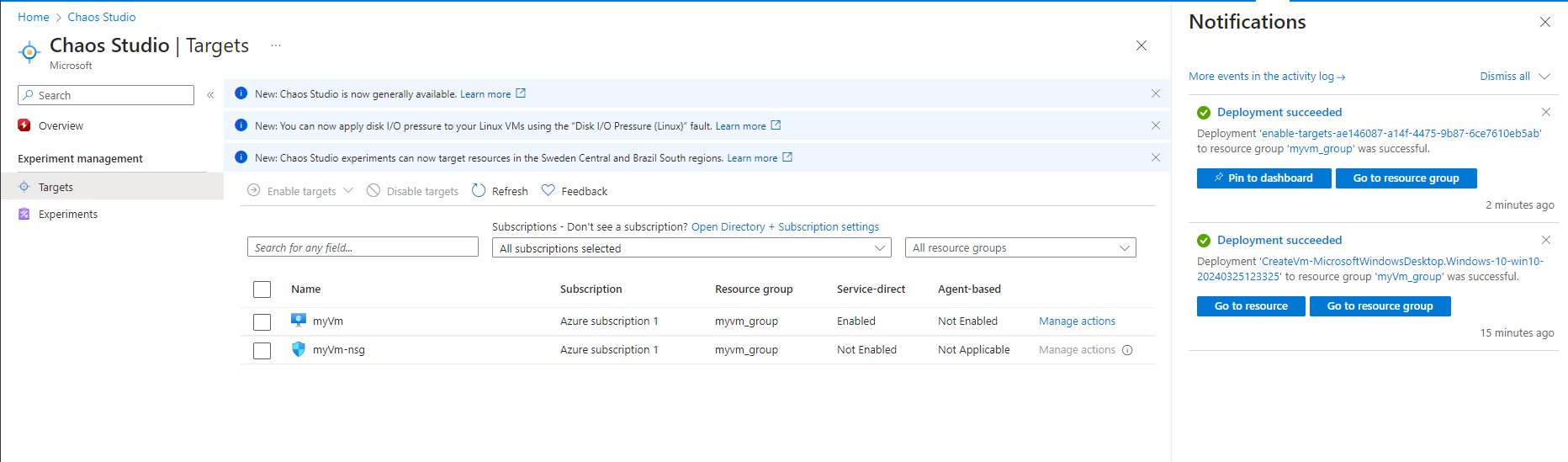Collapse the left sidebar with double-chevron icon
Image resolution: width=1568 pixels, height=462 pixels.
coord(210,95)
